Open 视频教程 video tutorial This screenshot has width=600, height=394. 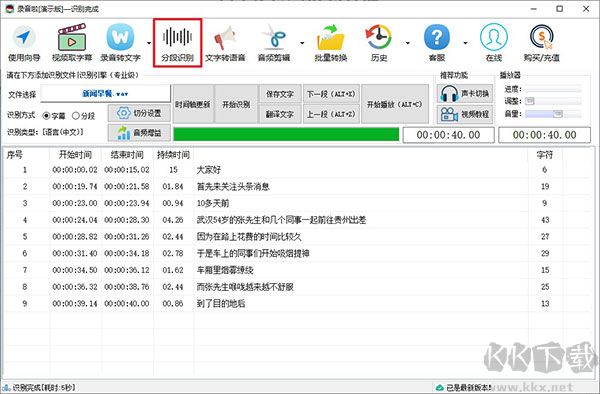465,114
